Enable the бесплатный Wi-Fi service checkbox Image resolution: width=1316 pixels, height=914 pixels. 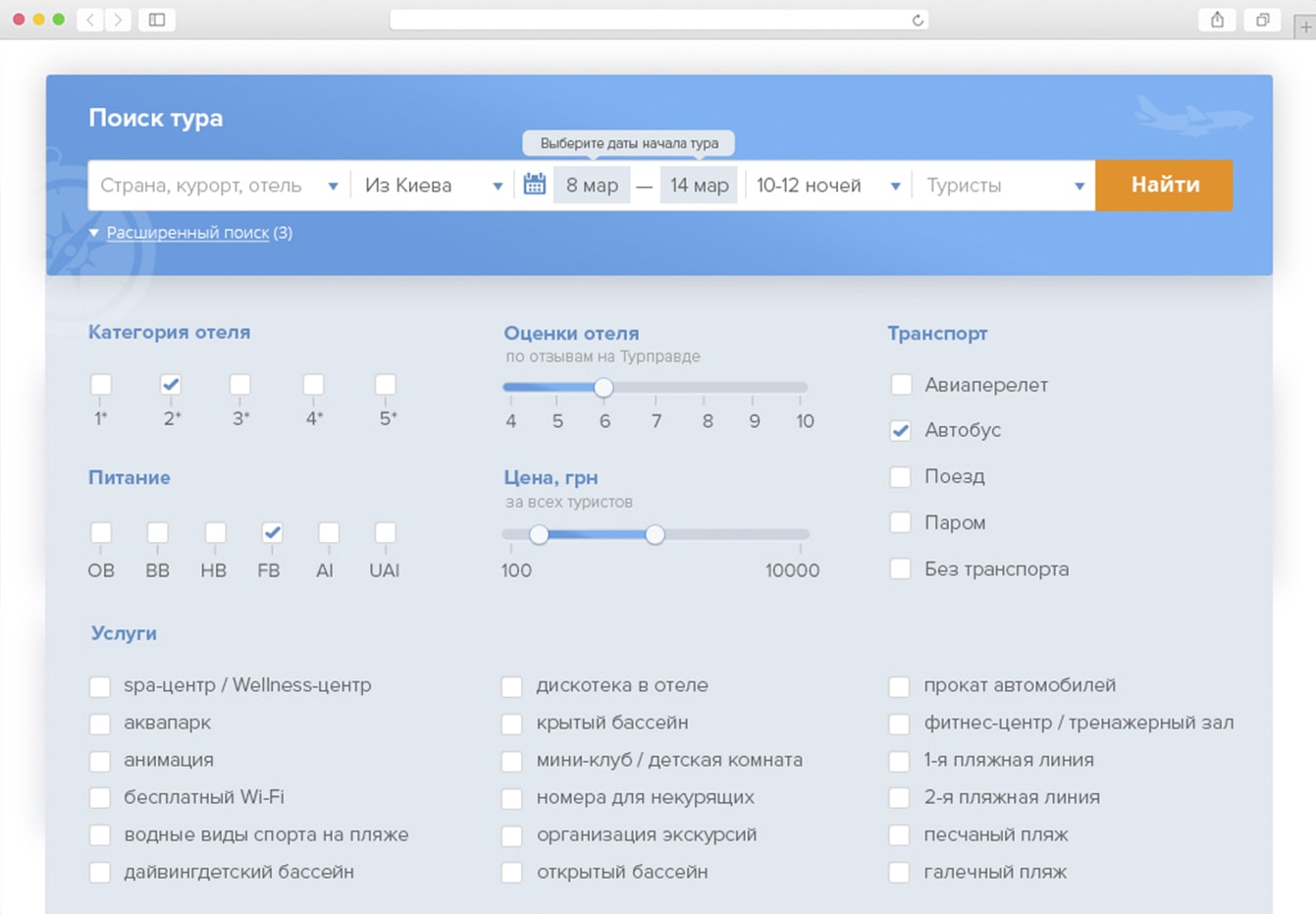click(100, 797)
